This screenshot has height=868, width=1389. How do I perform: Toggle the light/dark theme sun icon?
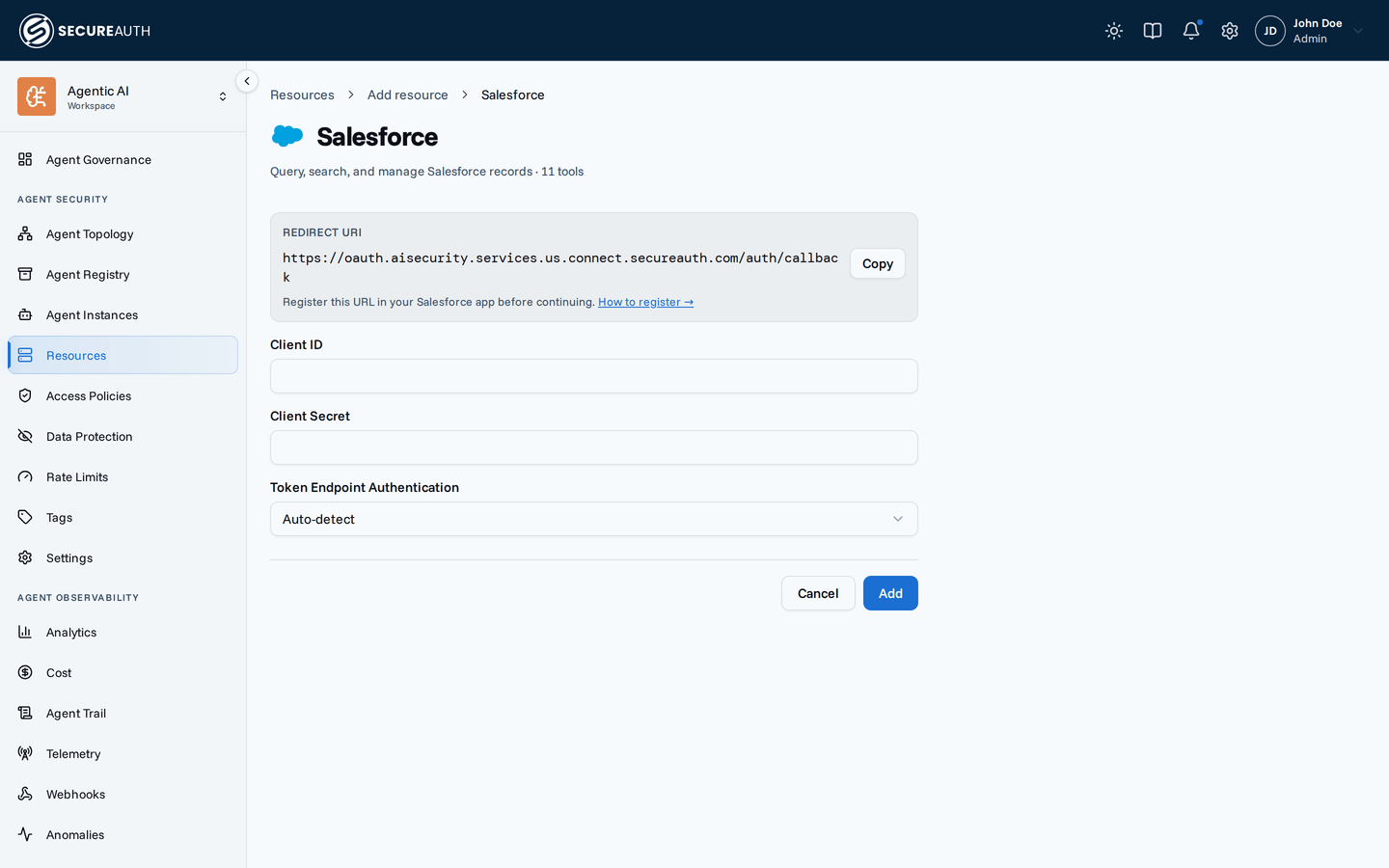click(x=1114, y=31)
